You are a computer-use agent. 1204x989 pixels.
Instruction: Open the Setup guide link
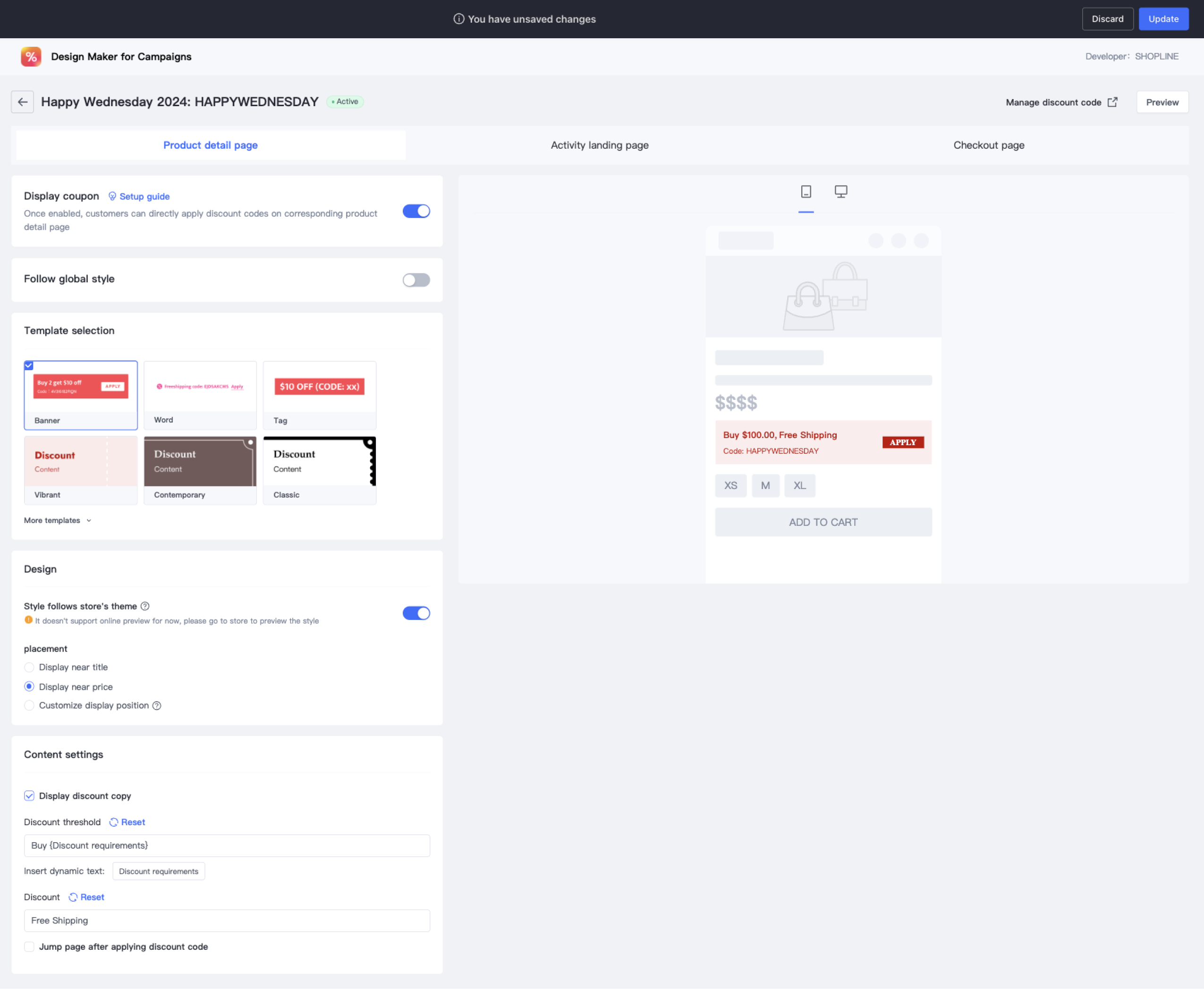[144, 196]
